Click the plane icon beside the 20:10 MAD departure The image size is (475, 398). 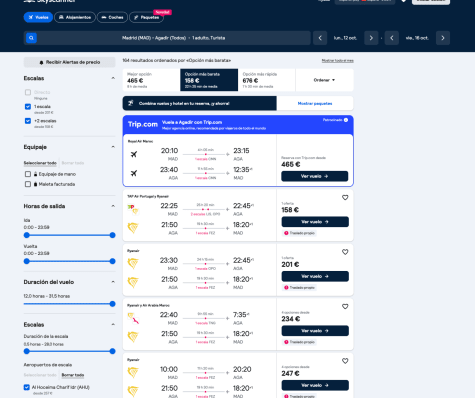[134, 154]
